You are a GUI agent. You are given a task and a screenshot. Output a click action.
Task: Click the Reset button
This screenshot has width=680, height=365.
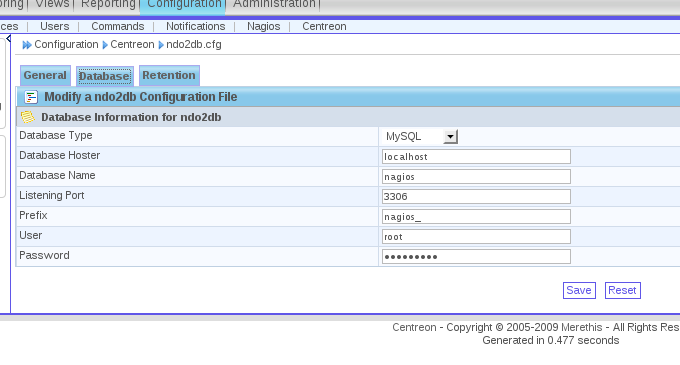(622, 290)
